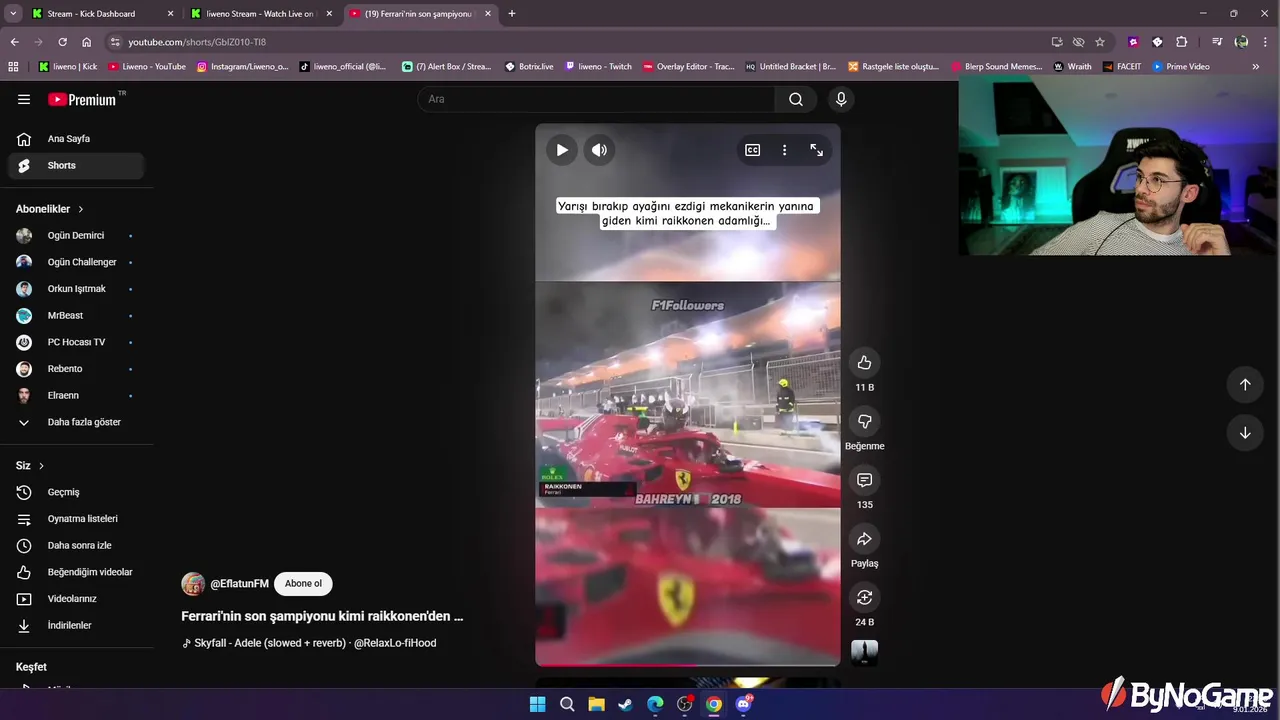Go to browser home page

pyautogui.click(x=86, y=42)
